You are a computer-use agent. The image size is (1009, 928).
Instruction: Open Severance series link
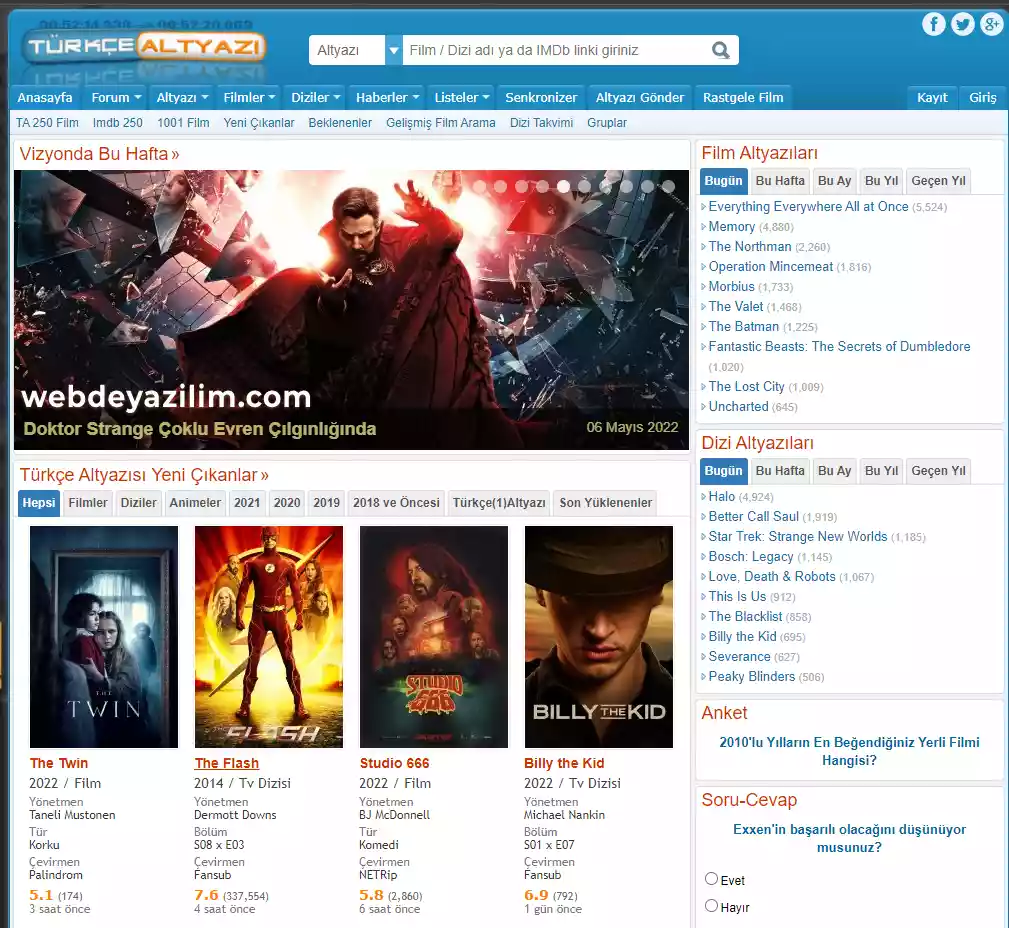tap(739, 656)
